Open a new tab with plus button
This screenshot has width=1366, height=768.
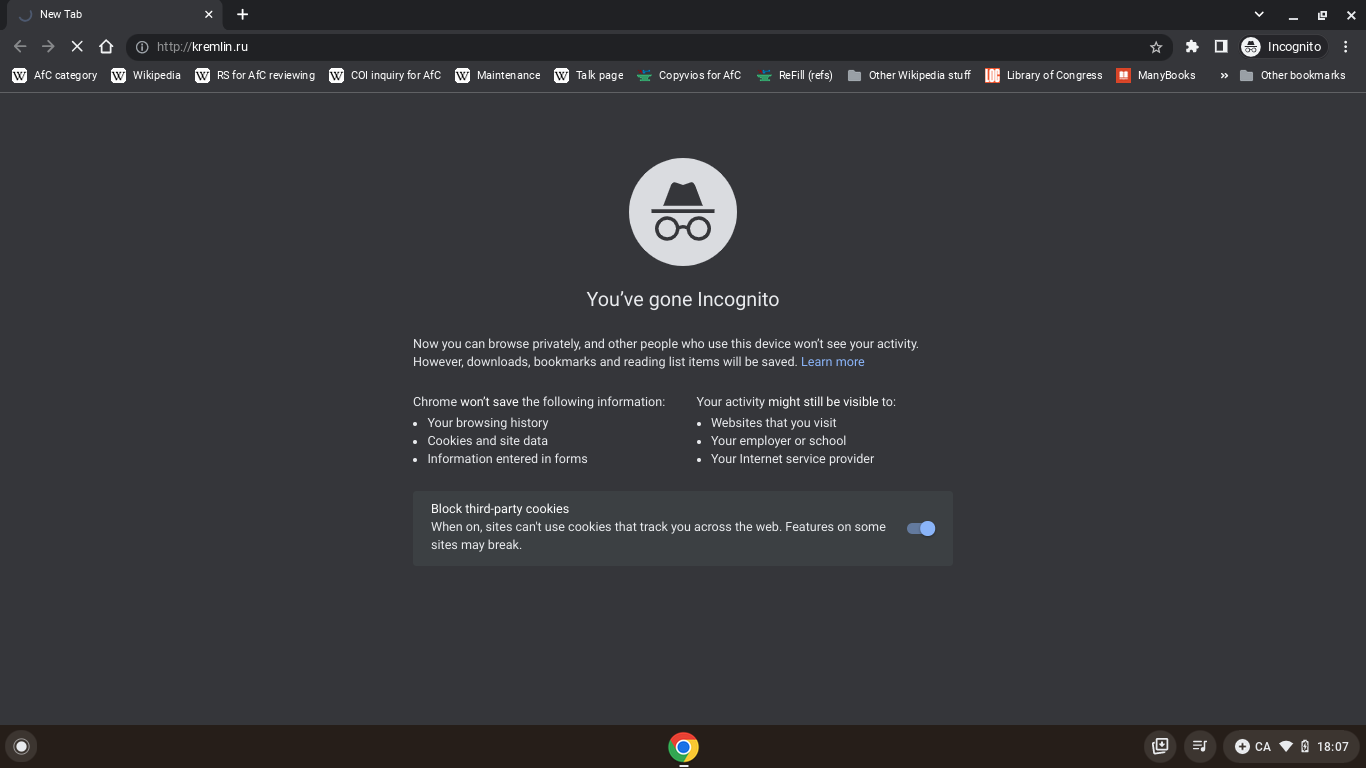[242, 15]
